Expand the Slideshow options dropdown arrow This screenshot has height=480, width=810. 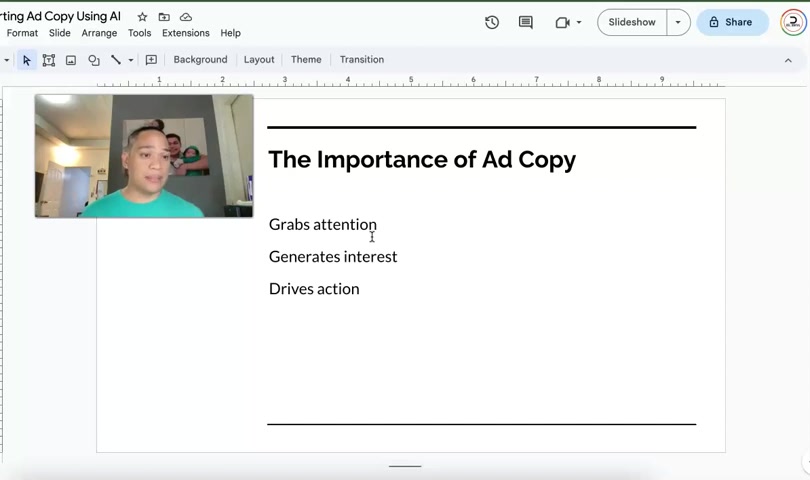(x=678, y=22)
